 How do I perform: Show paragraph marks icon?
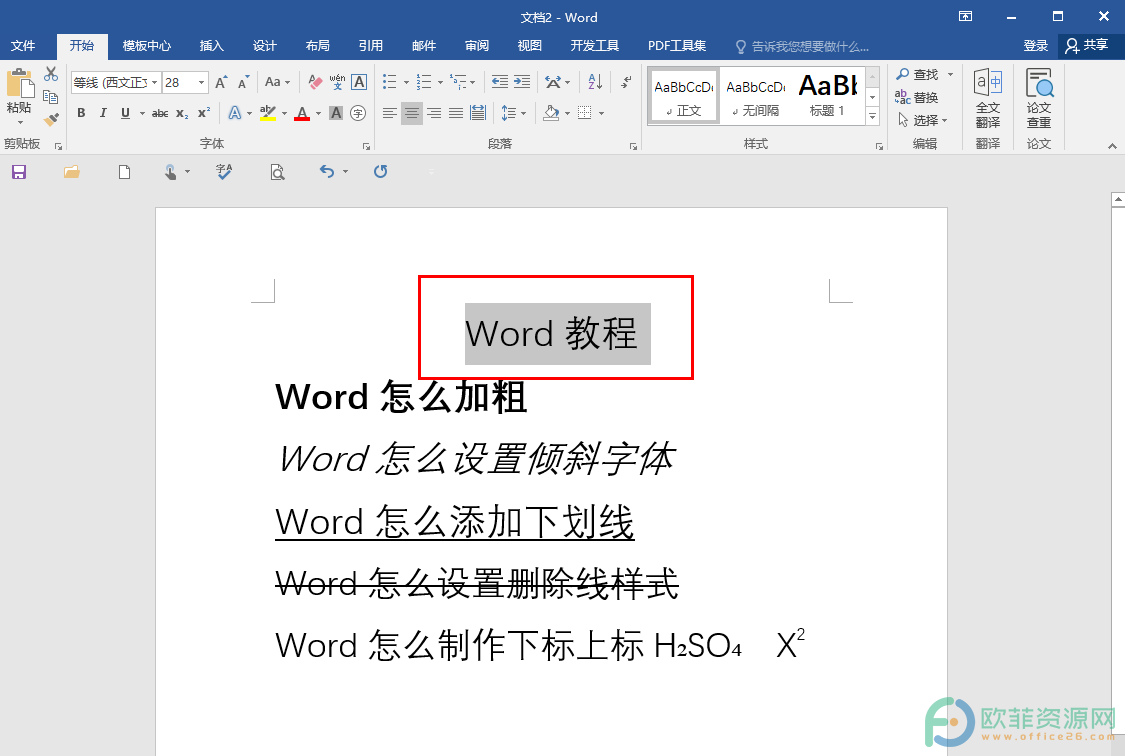tap(626, 82)
